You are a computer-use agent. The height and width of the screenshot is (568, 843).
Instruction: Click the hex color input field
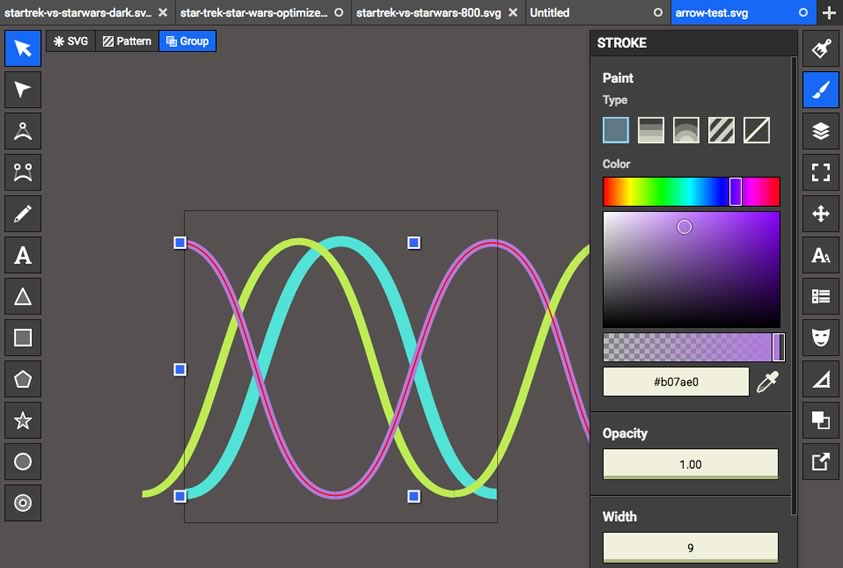676,382
